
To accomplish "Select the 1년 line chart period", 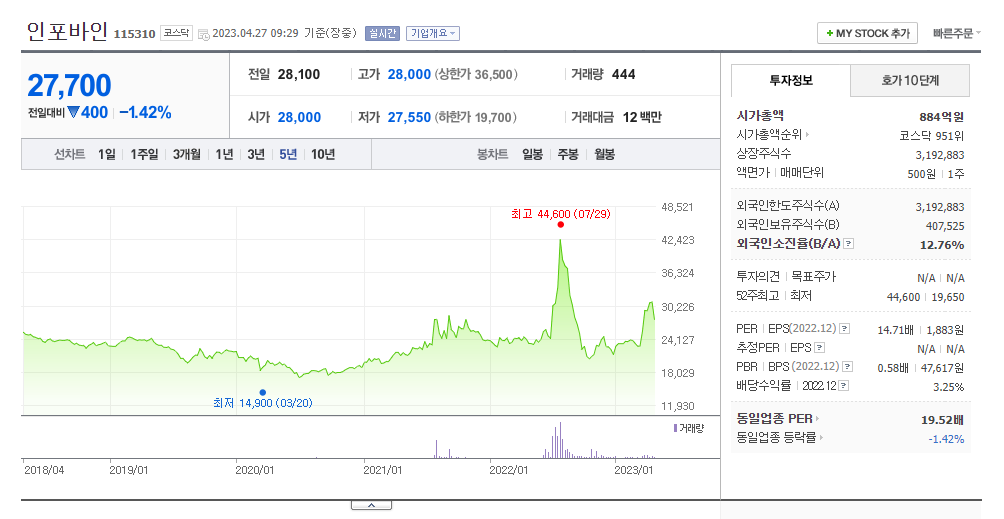I will pos(224,154).
